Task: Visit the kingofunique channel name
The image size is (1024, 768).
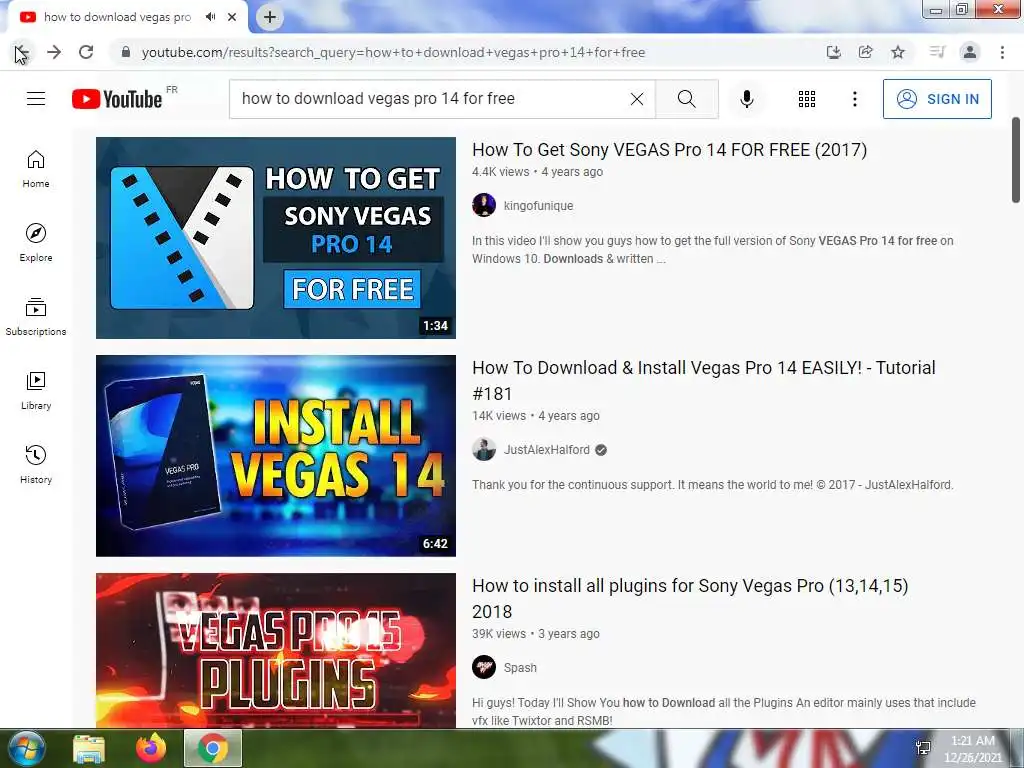Action: click(x=538, y=206)
